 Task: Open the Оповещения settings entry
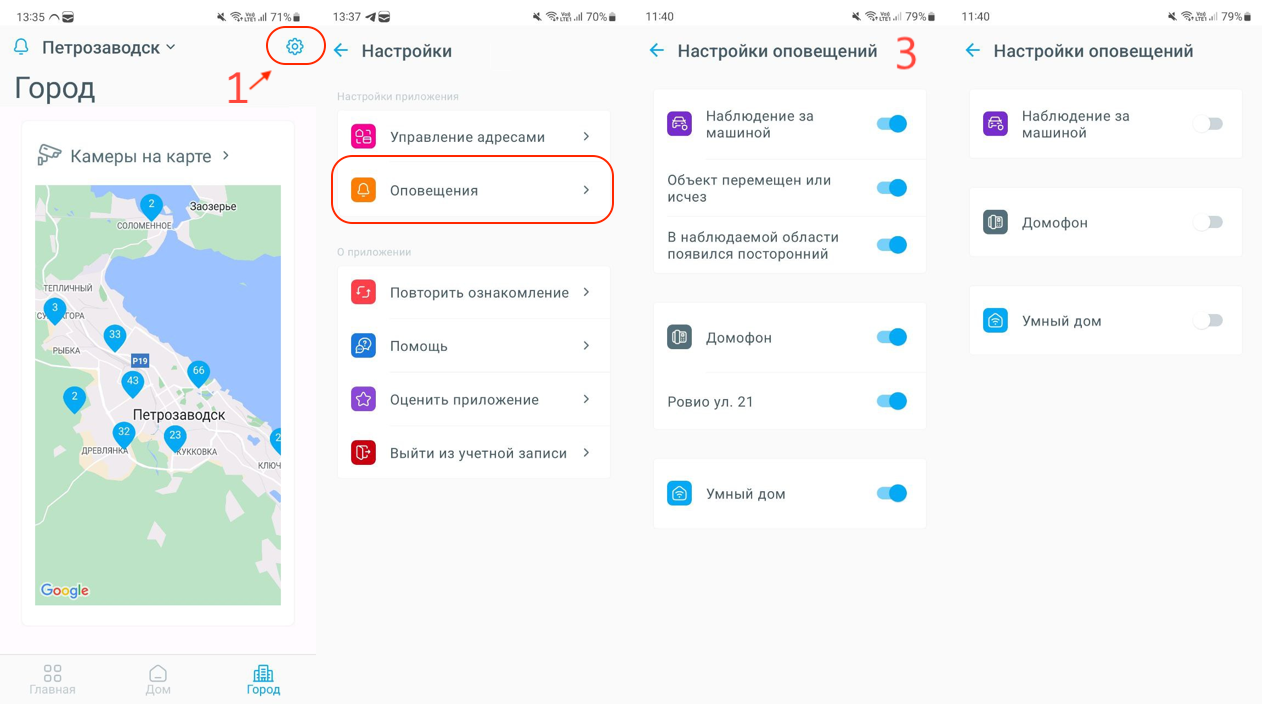(473, 190)
